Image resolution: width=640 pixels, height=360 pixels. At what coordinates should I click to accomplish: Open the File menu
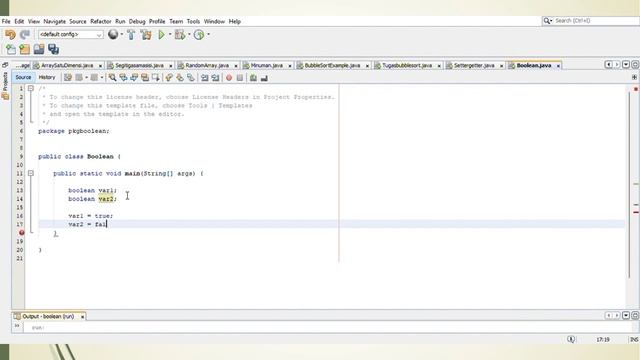pyautogui.click(x=6, y=21)
